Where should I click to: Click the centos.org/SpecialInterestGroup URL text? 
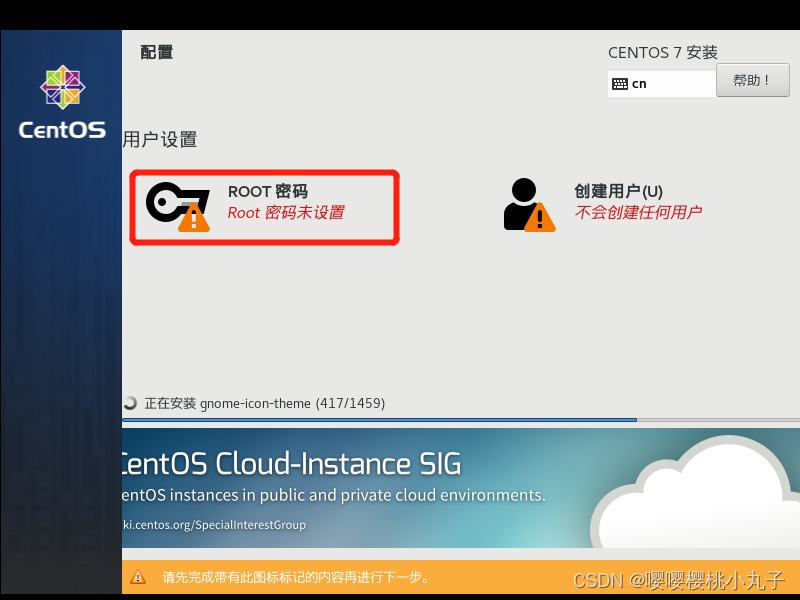214,524
